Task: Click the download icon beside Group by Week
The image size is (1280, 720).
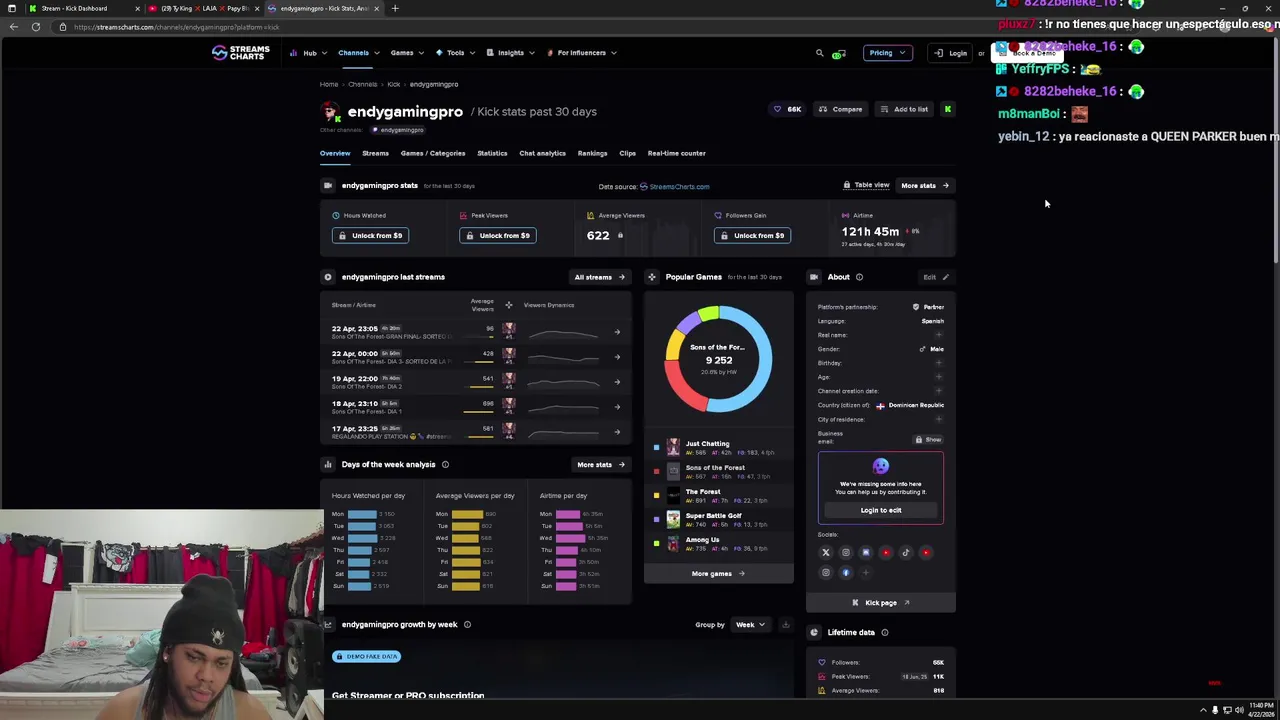Action: [x=785, y=625]
